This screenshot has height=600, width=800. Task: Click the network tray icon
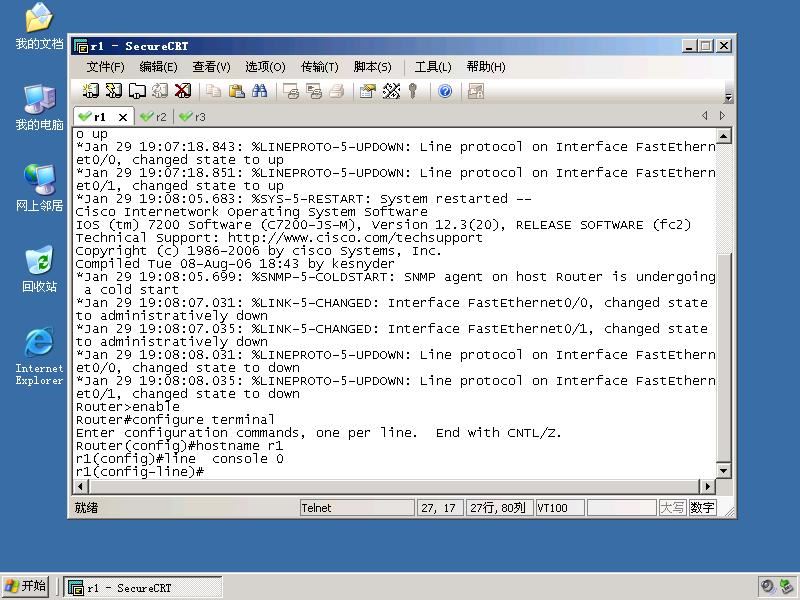coord(786,586)
